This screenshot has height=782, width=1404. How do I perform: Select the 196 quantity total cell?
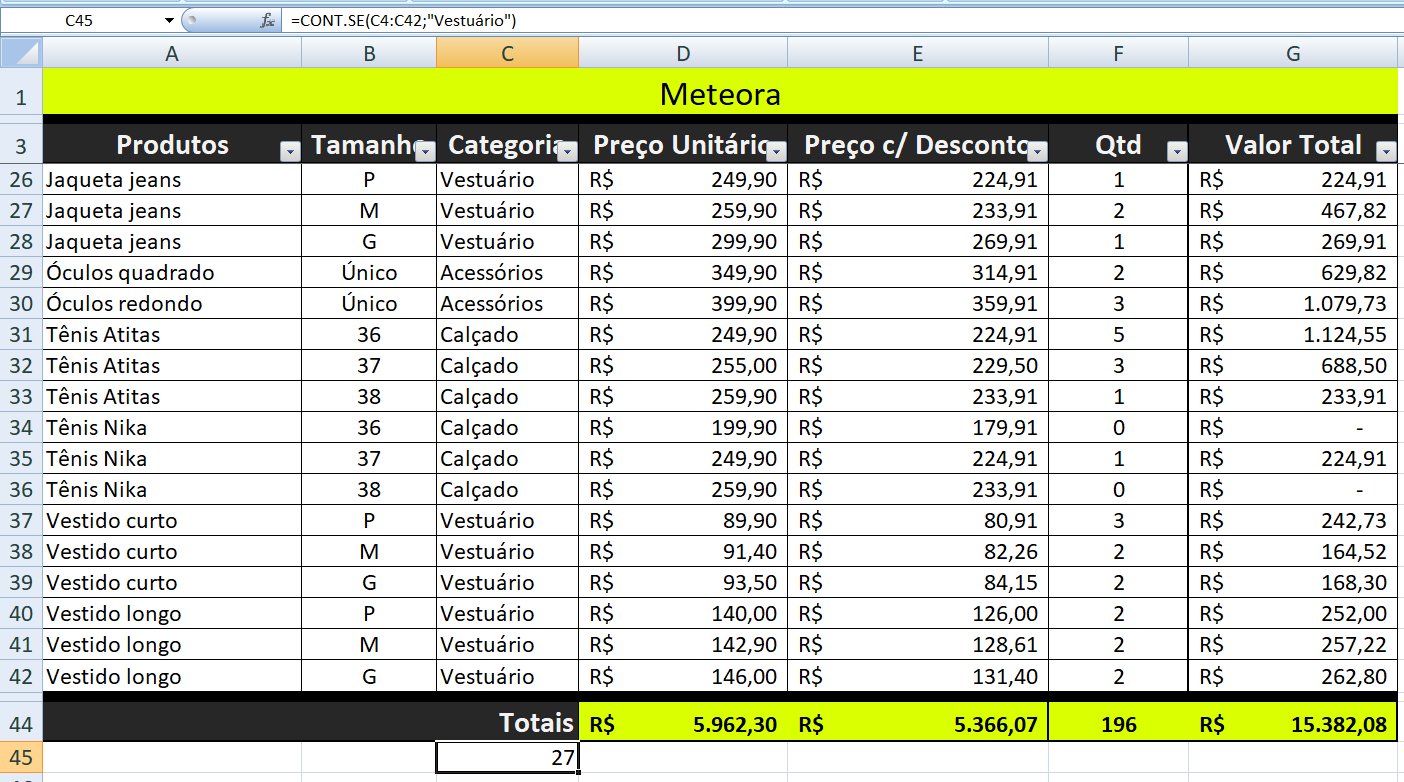[1118, 724]
